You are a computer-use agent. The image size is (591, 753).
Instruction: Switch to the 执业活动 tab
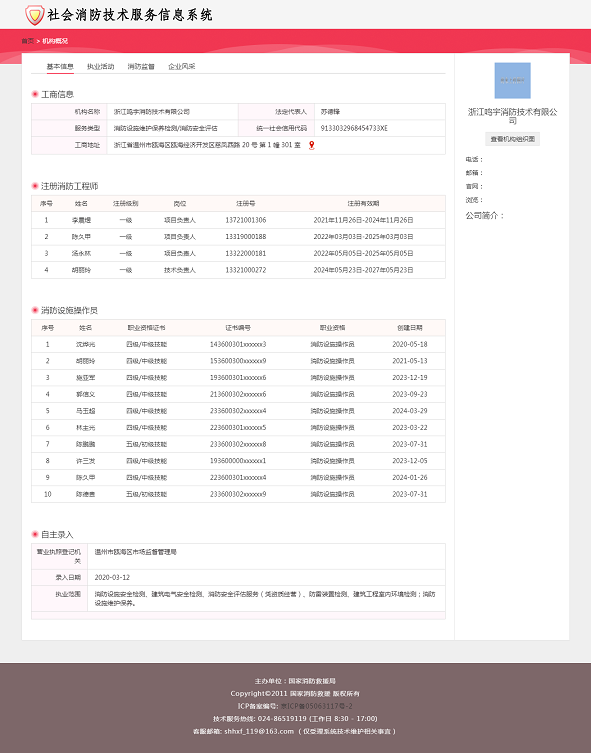pos(100,66)
